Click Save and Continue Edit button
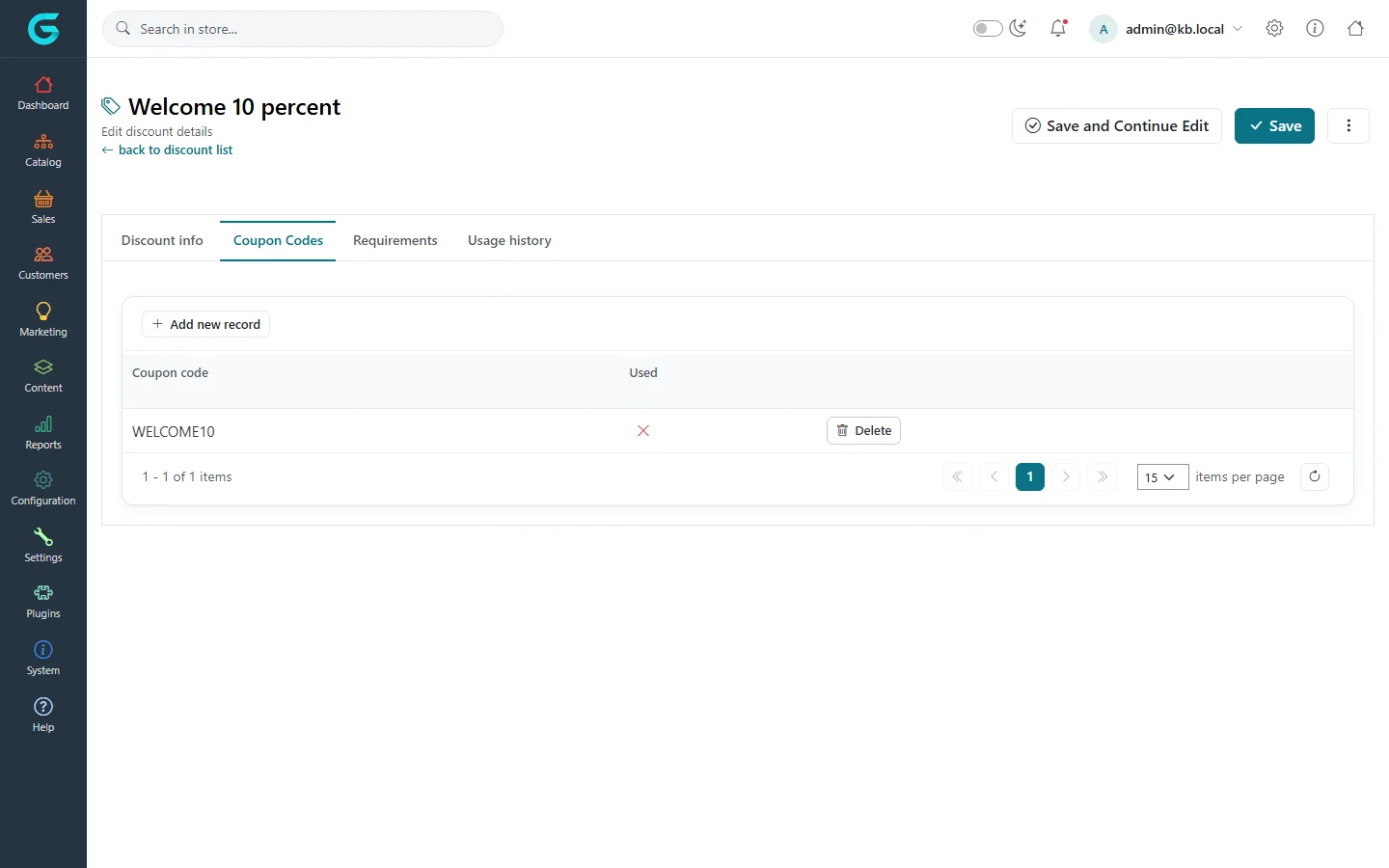This screenshot has height=868, width=1389. pyautogui.click(x=1117, y=125)
